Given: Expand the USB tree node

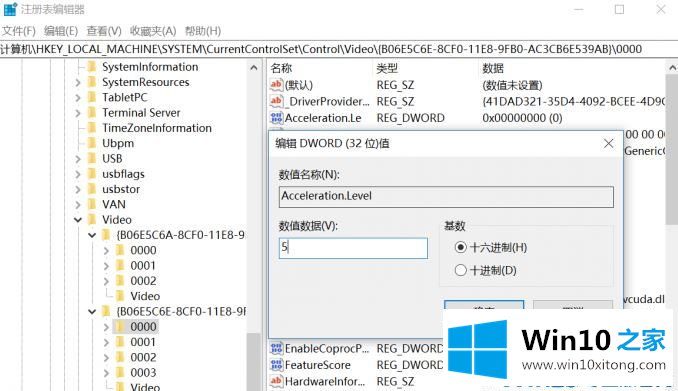Looking at the screenshot, I should pos(78,159).
